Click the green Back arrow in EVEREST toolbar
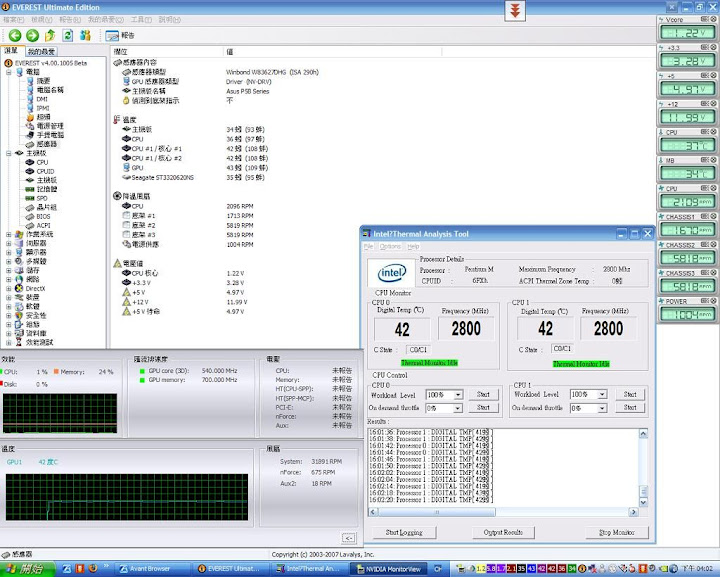The height and width of the screenshot is (577, 720). (15, 35)
